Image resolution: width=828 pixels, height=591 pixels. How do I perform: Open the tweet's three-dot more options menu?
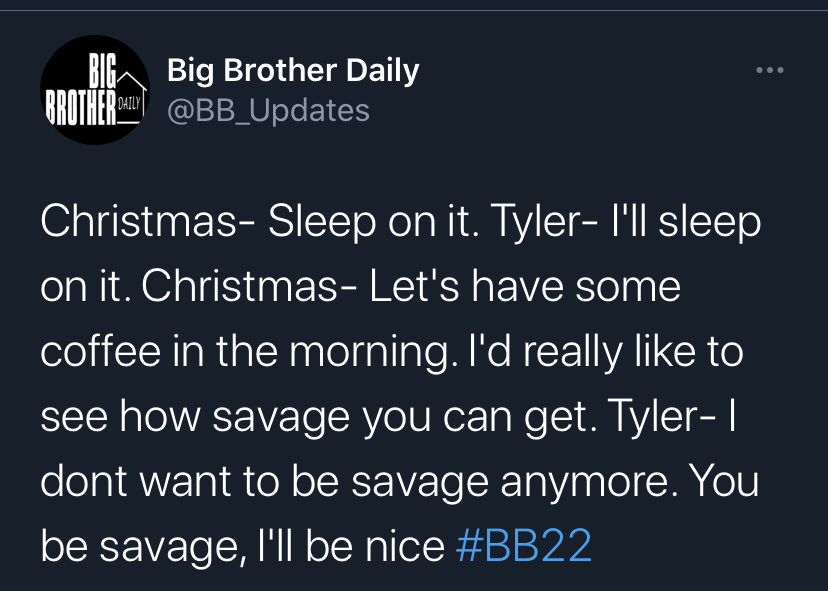769,70
